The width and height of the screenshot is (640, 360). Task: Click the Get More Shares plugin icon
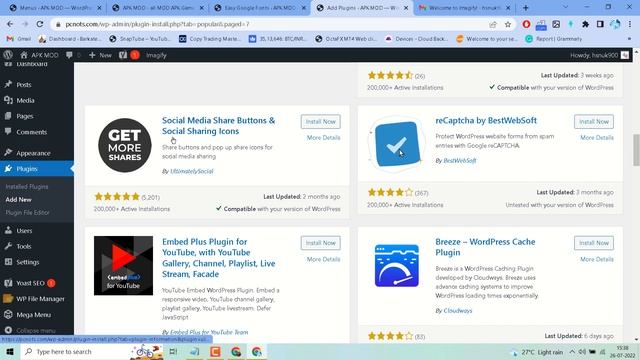[x=124, y=145]
